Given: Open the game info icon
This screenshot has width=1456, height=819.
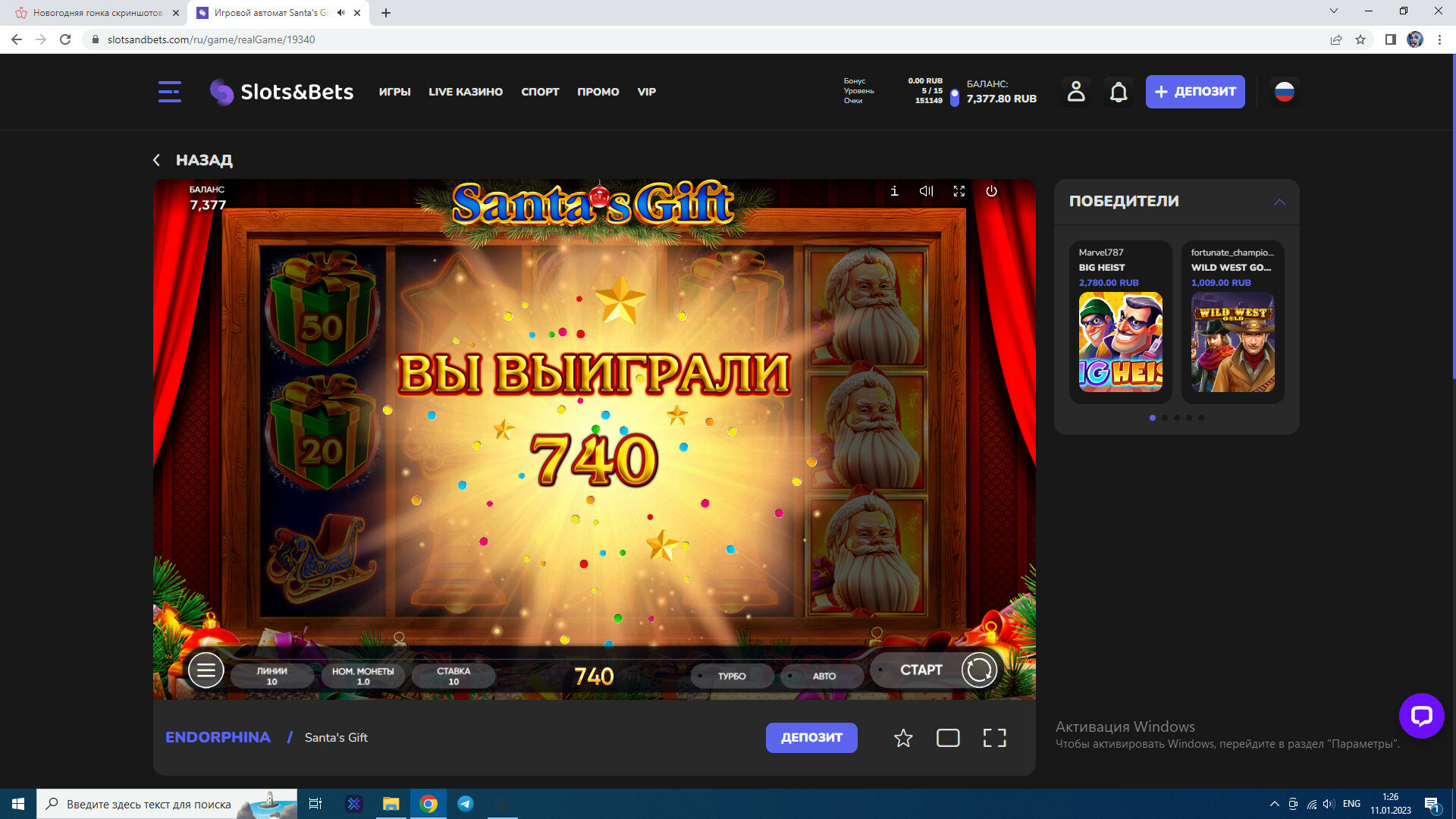Looking at the screenshot, I should 894,191.
